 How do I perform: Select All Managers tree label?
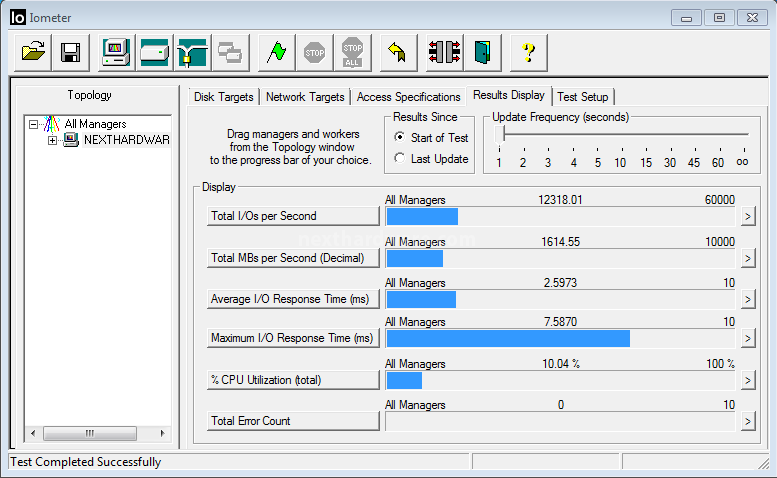(95, 124)
